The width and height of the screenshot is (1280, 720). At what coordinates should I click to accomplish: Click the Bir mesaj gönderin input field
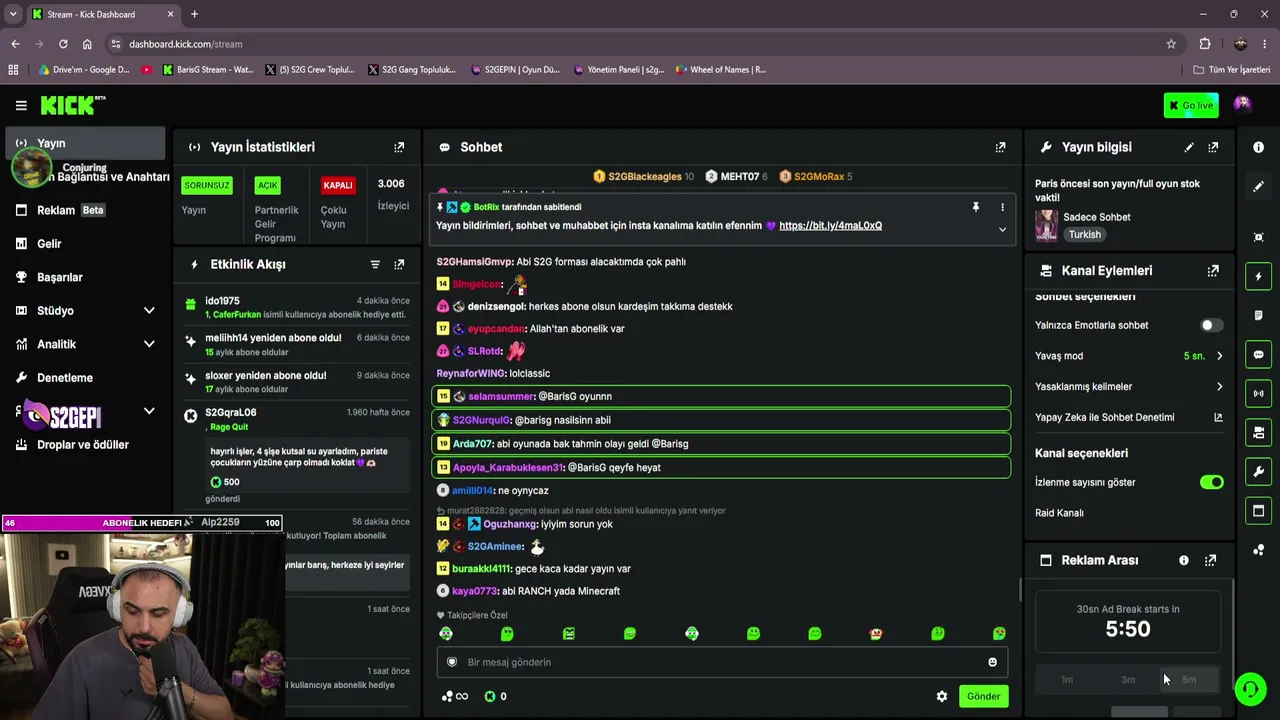722,662
